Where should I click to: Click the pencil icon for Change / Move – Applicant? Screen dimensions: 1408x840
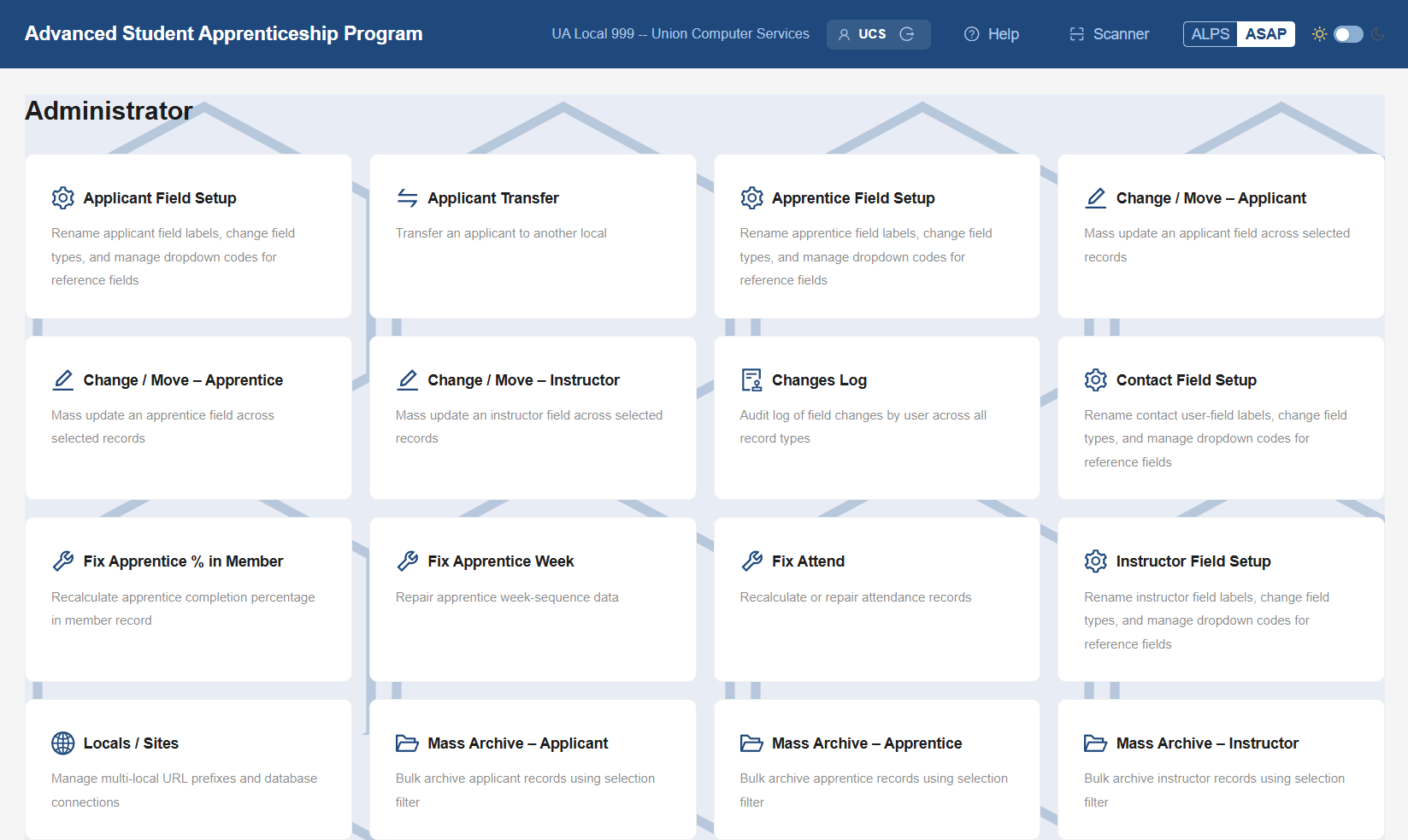point(1096,198)
